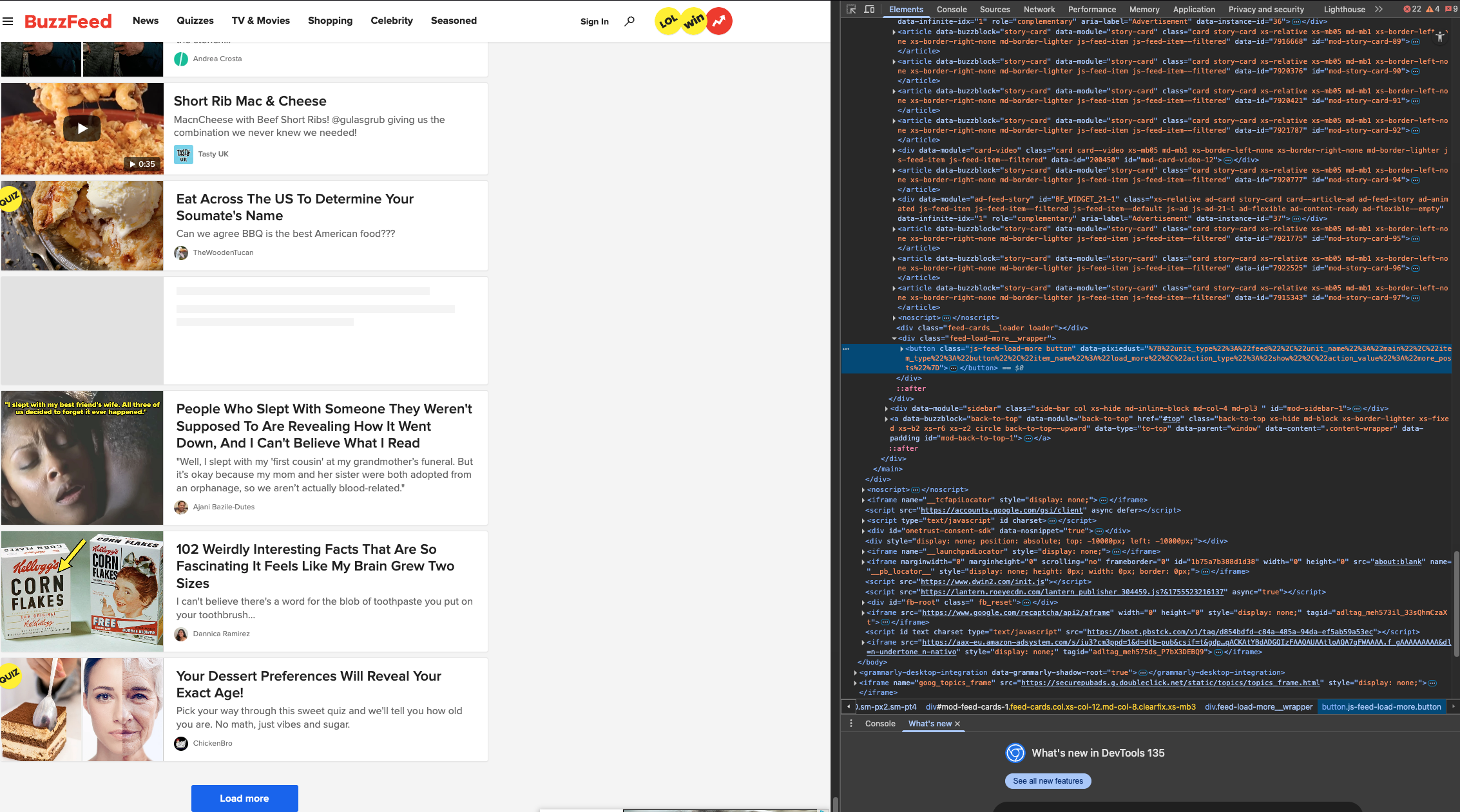This screenshot has width=1460, height=812.
Task: Expand the mod-sidebar-1 div node
Action: (x=887, y=409)
